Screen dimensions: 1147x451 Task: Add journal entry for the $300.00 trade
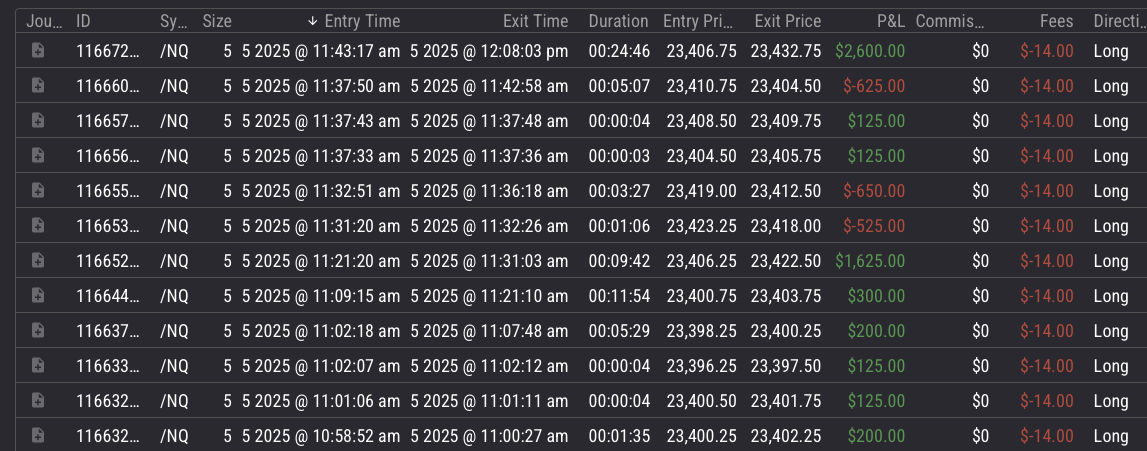[x=38, y=296]
